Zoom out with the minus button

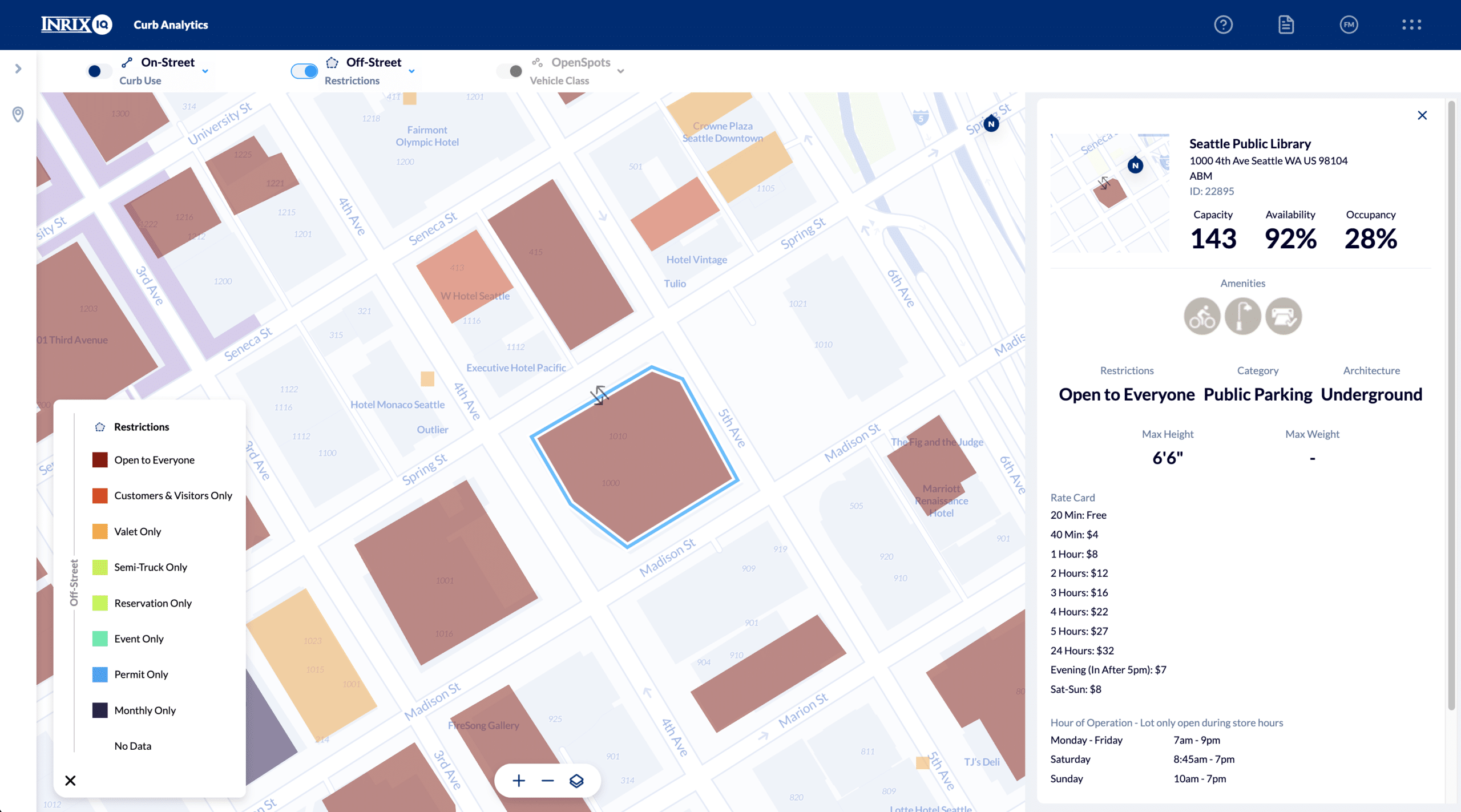(x=548, y=781)
